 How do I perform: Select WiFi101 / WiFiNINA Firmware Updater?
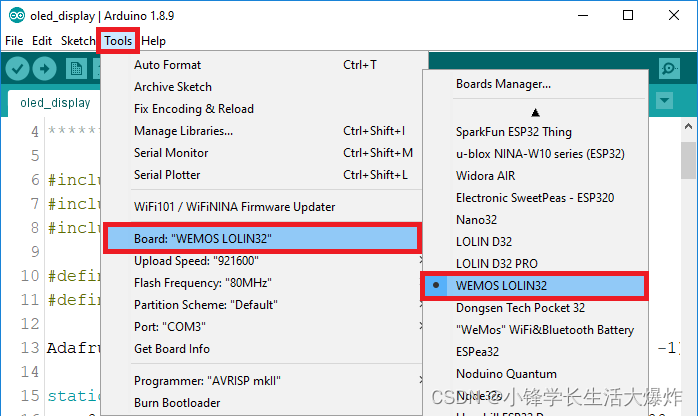262,207
